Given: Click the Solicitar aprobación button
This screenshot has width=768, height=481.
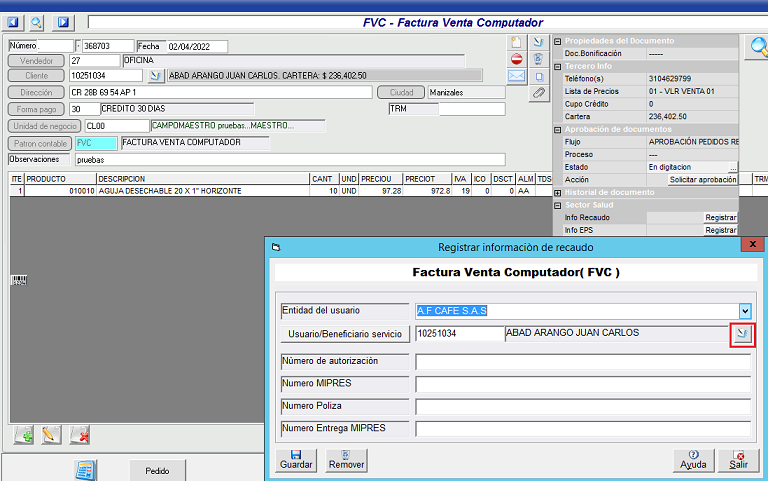Looking at the screenshot, I should 703,179.
